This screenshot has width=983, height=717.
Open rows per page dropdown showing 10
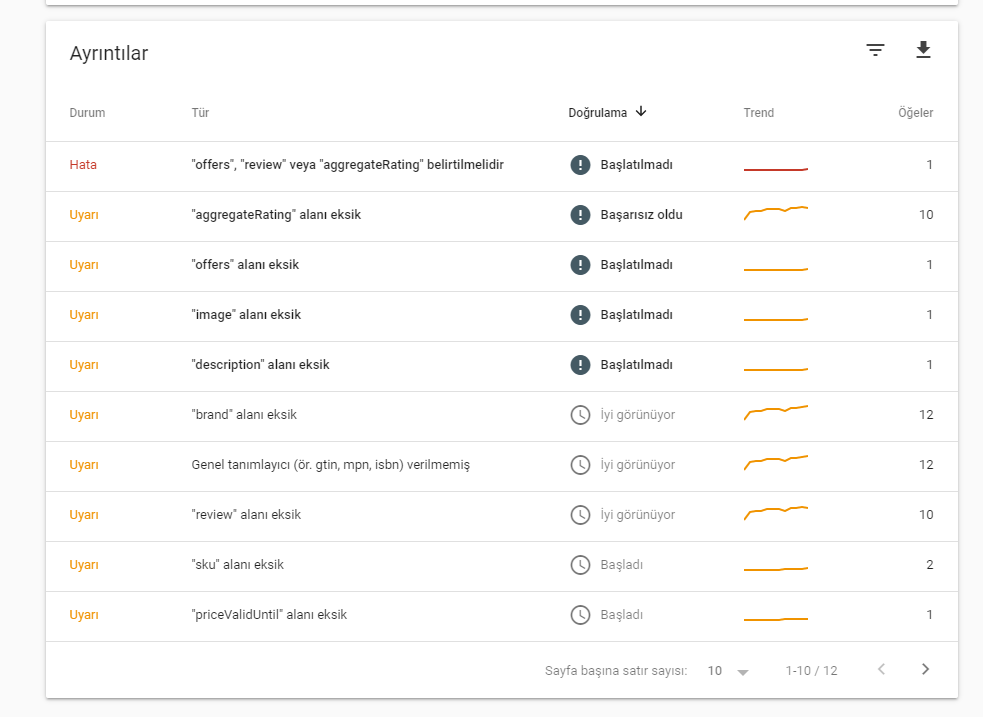[728, 671]
